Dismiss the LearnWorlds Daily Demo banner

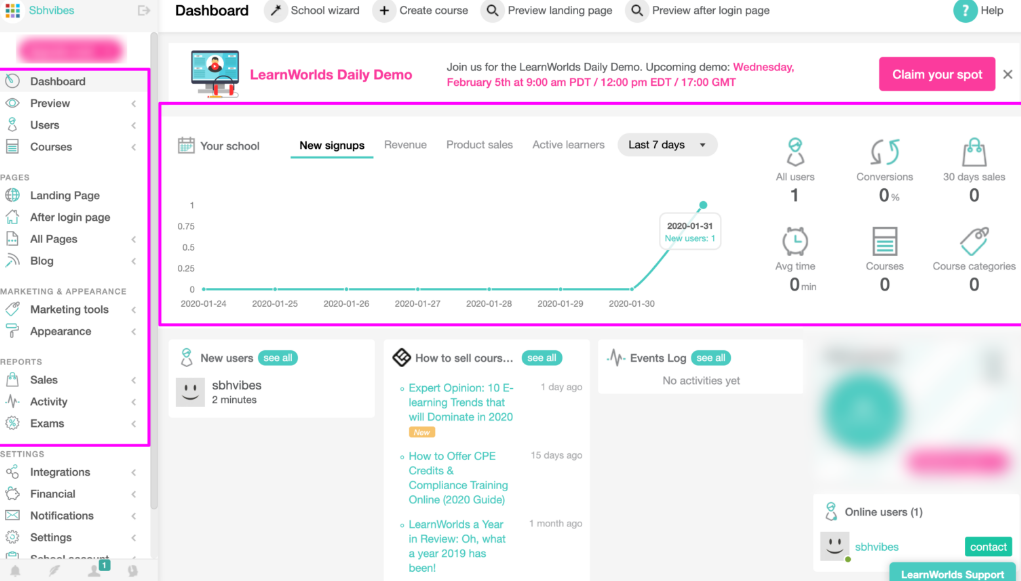(1007, 75)
